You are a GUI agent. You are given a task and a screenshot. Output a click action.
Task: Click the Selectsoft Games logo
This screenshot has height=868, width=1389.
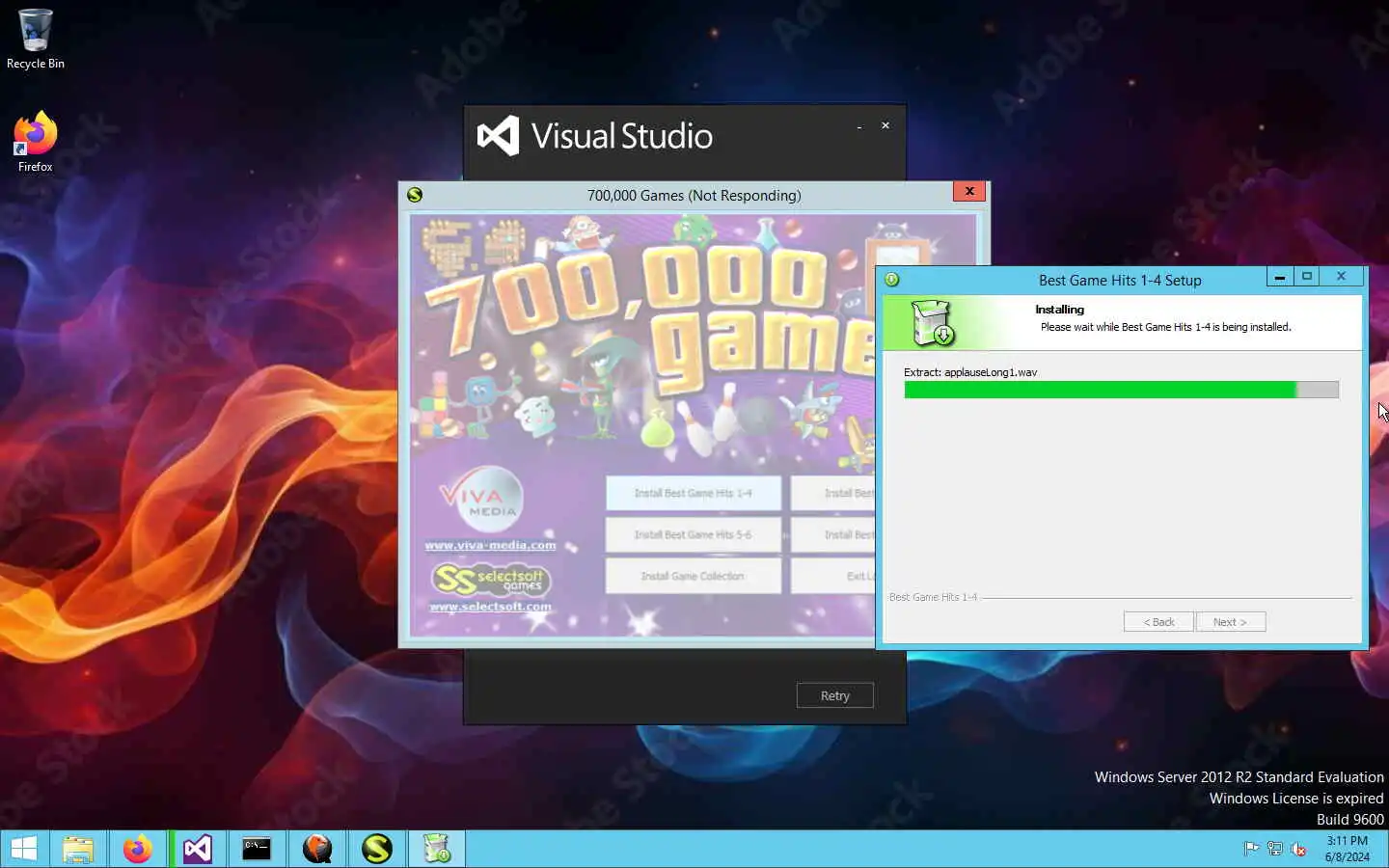pos(490,580)
